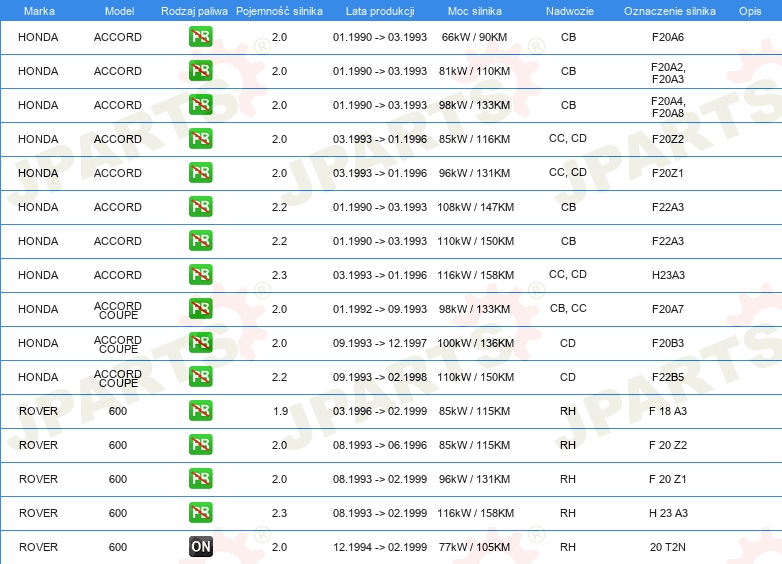Click the production years 01.1992 -> 09.1993
Viewport: 782px width, 564px height.
(x=380, y=309)
